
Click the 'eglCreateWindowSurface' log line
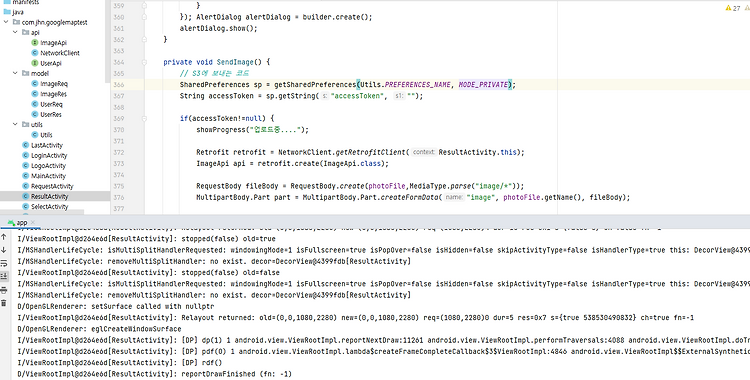(x=99, y=329)
